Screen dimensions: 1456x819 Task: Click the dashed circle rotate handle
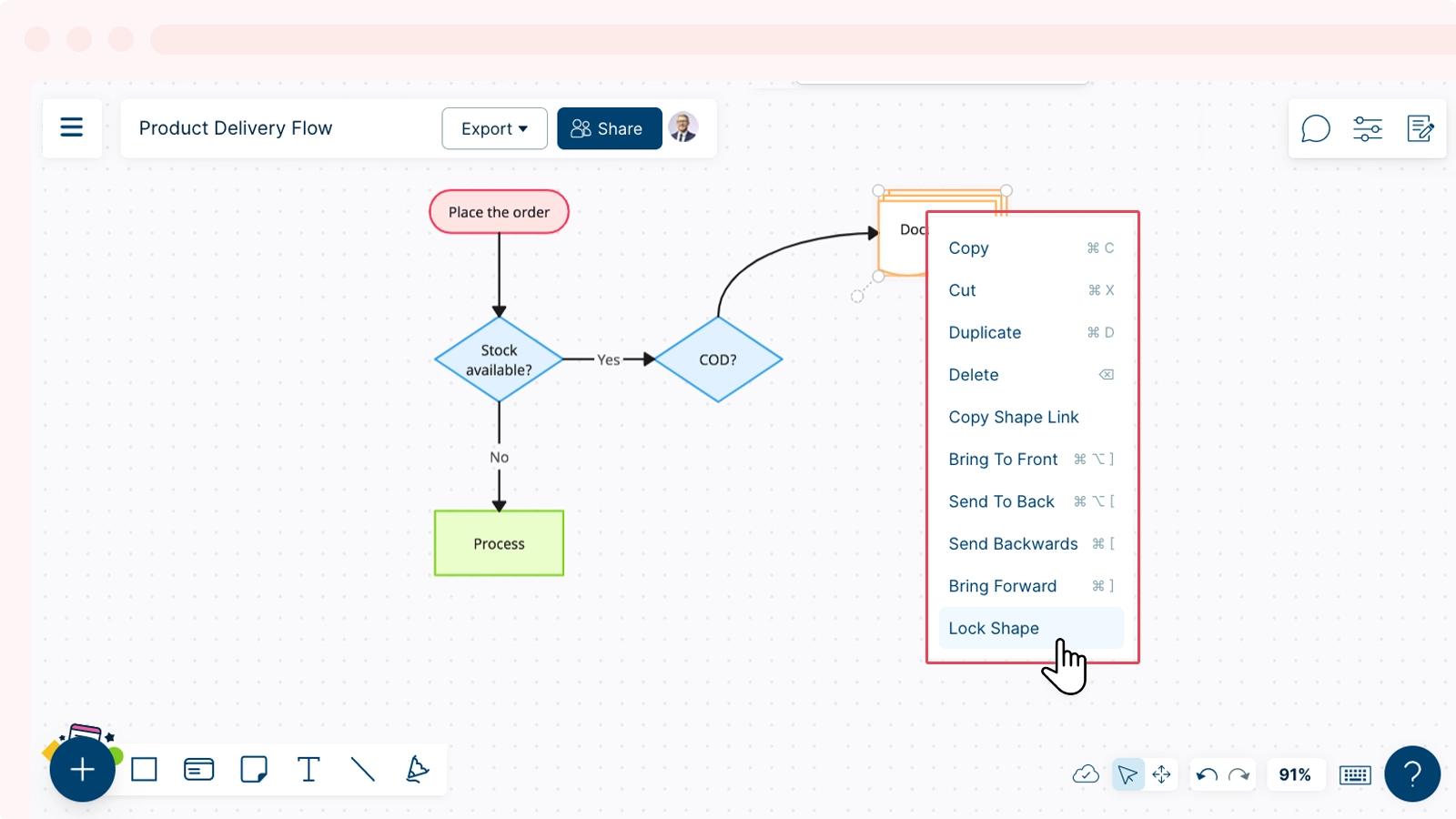(x=857, y=296)
